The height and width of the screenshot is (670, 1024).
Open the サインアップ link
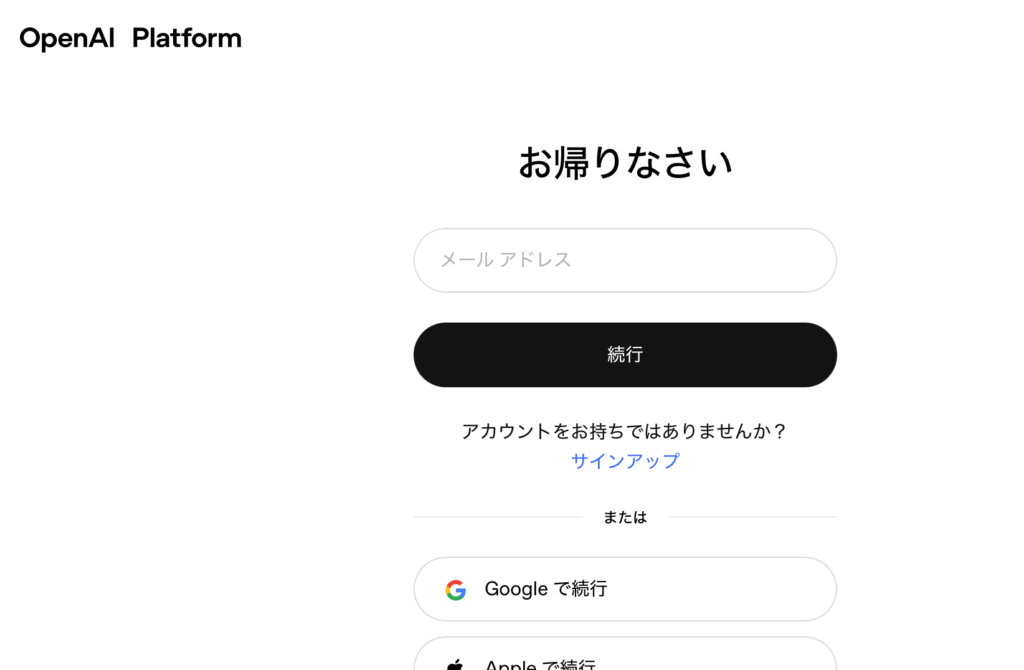(625, 461)
